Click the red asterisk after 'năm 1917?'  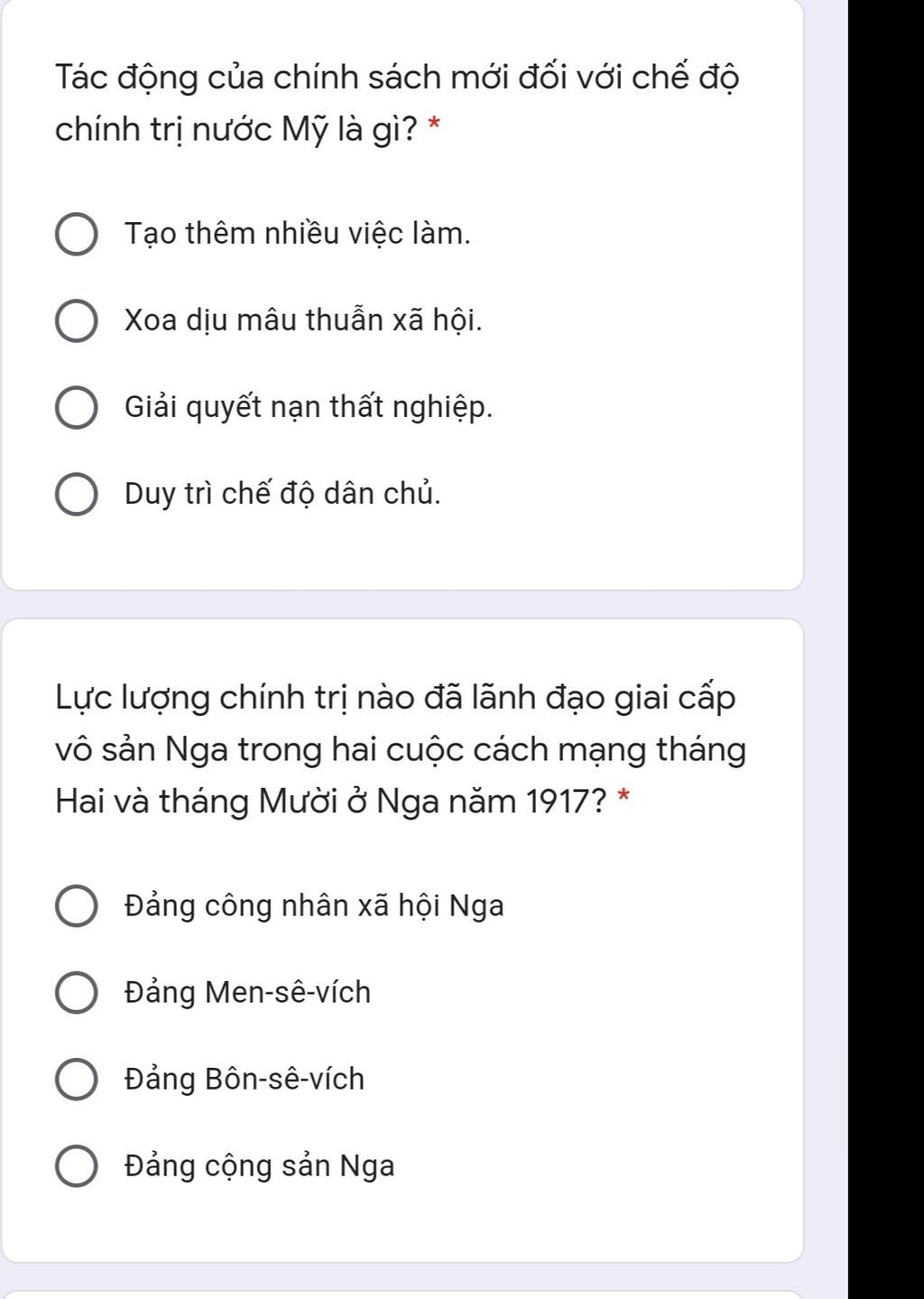(x=623, y=797)
